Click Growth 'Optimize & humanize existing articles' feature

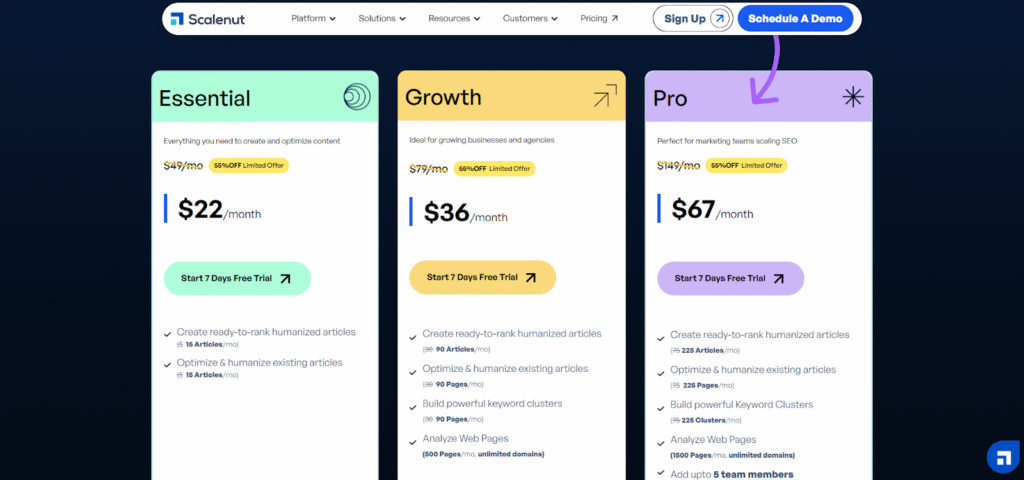click(505, 368)
